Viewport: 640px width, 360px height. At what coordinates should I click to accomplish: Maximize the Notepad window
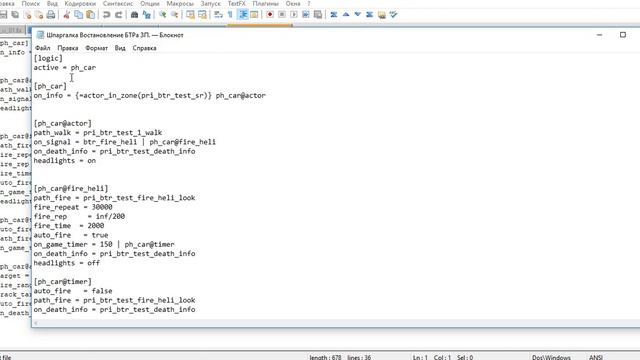click(623, 35)
